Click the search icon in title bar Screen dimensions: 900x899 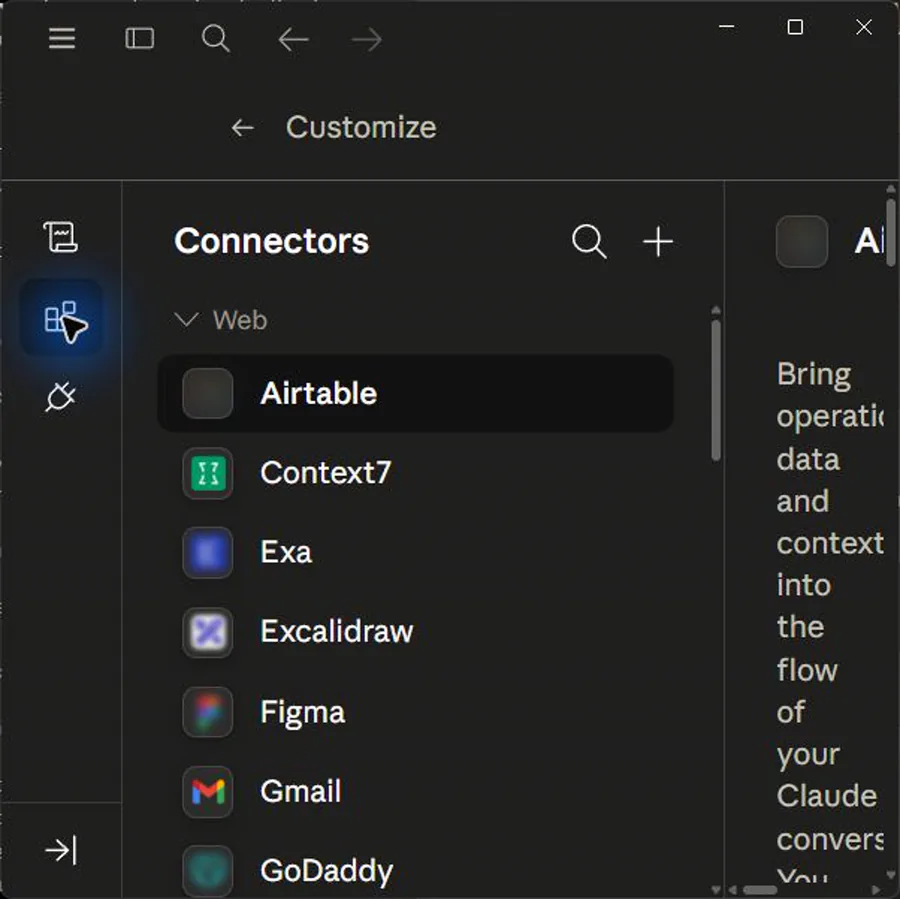click(216, 38)
